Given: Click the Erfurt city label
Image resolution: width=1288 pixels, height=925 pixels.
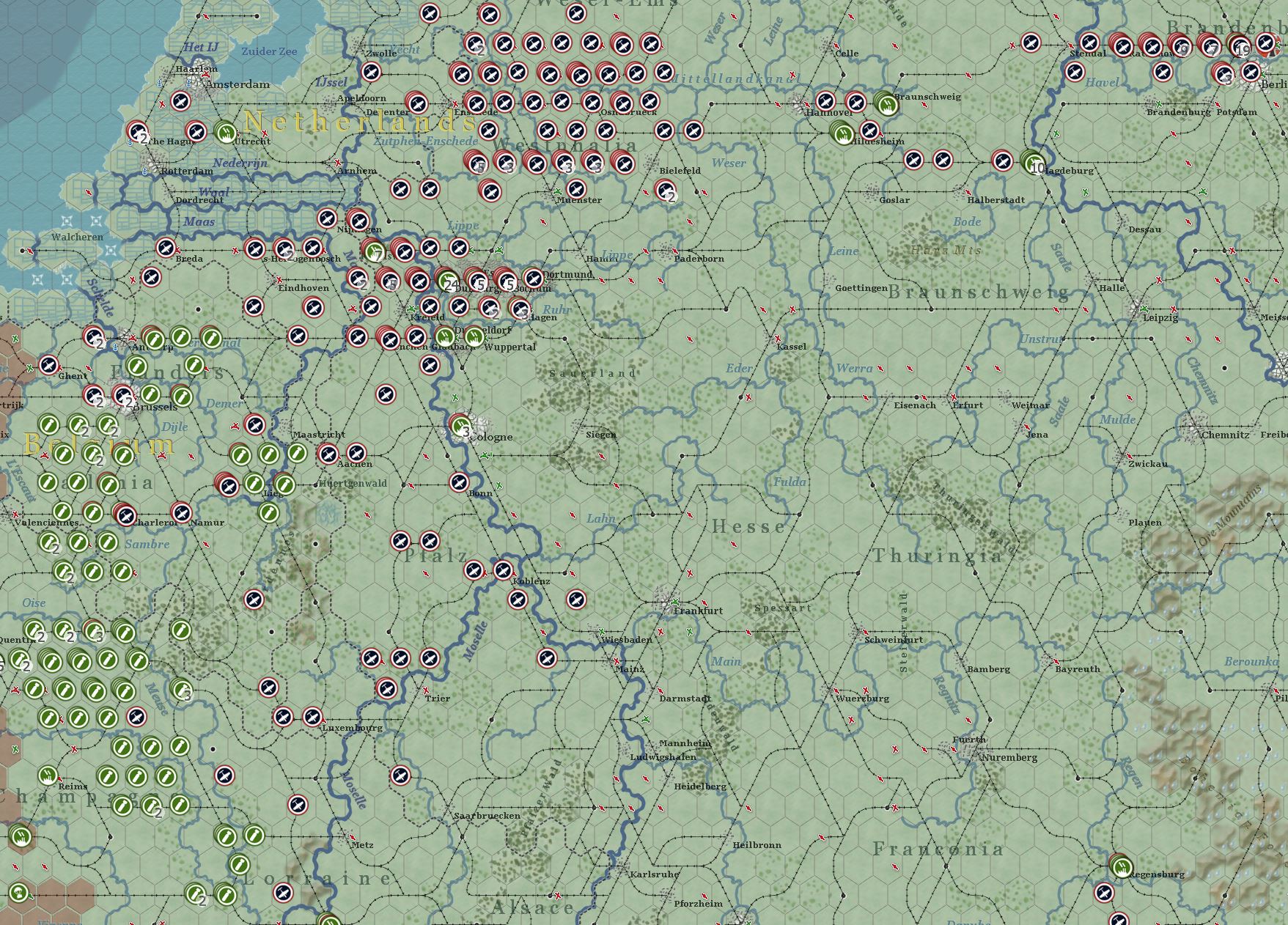Looking at the screenshot, I should click(x=967, y=405).
